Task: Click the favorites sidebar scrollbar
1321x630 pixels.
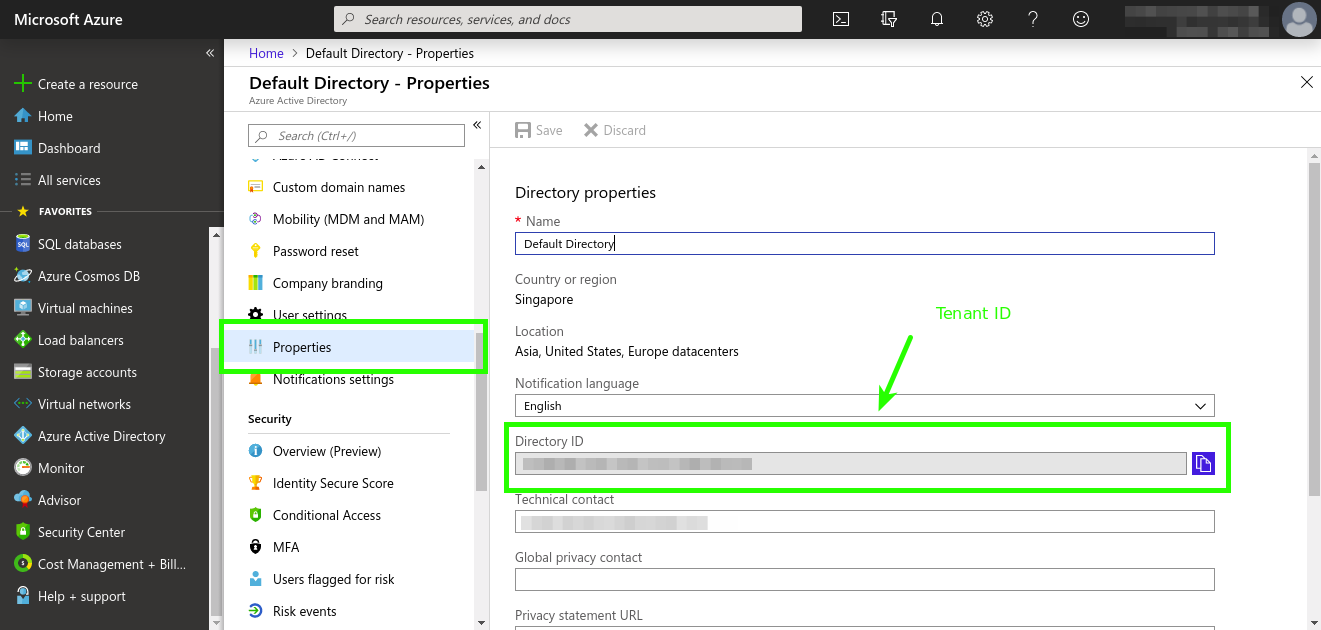Action: pyautogui.click(x=216, y=484)
